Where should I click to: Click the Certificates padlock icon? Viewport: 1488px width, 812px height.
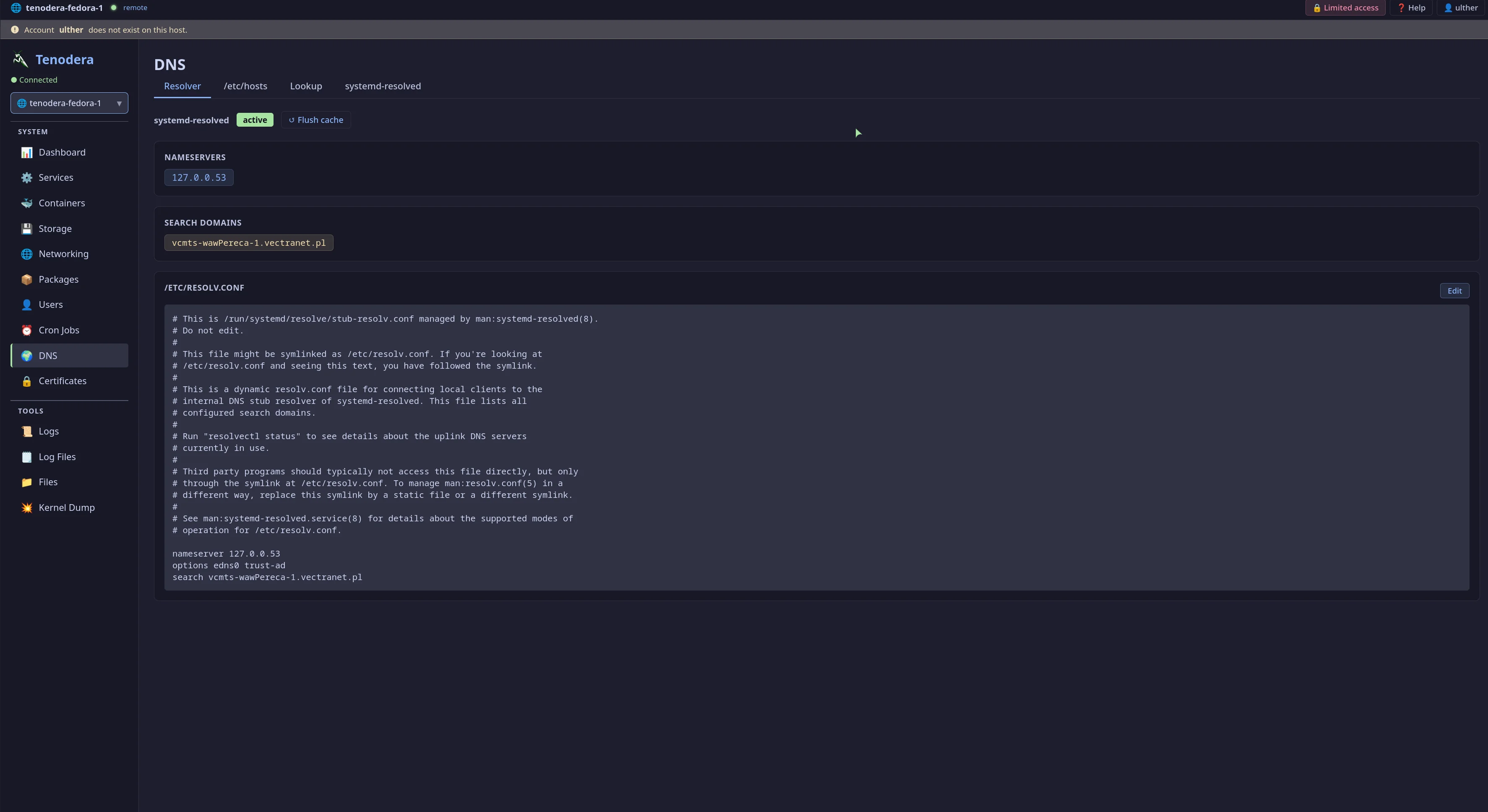click(x=26, y=381)
